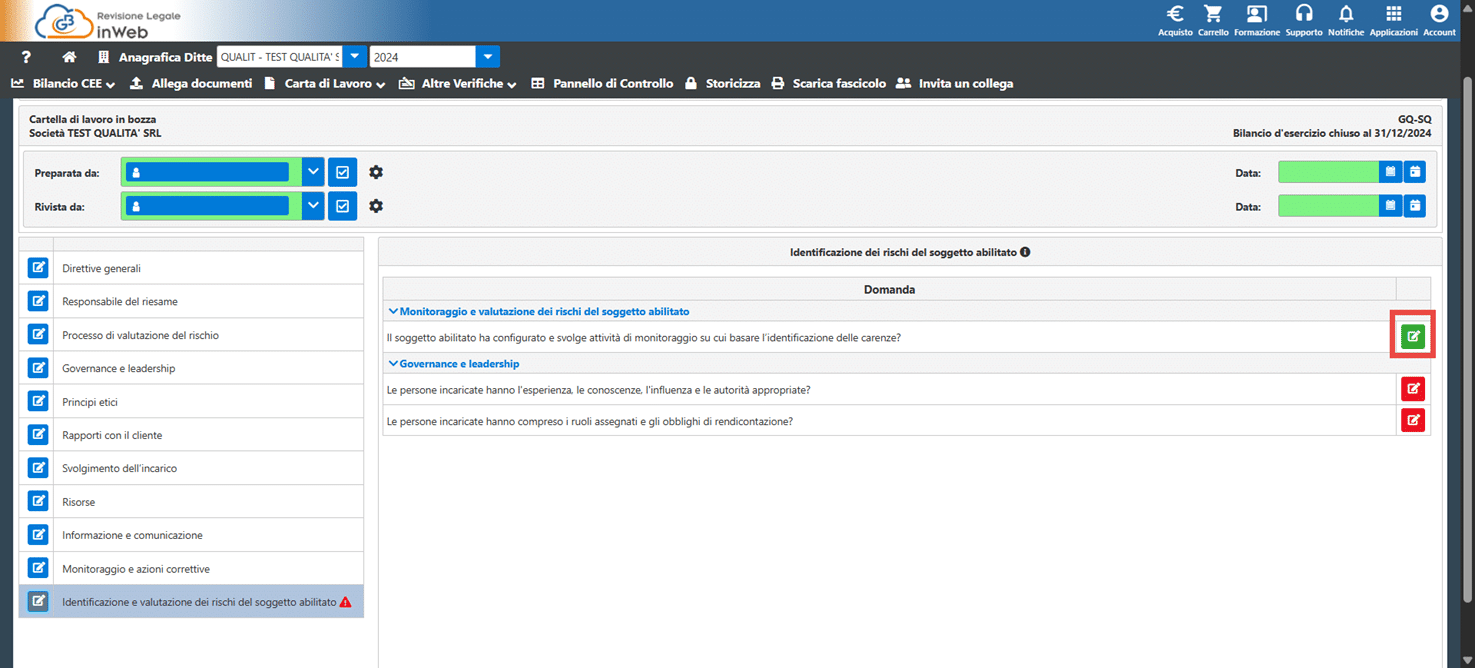
Task: Open the Carrello shopping cart icon
Action: point(1213,15)
